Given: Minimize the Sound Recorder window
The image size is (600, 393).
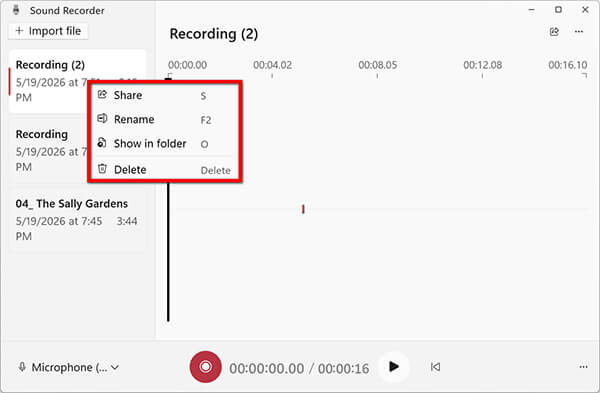Looking at the screenshot, I should coord(532,10).
